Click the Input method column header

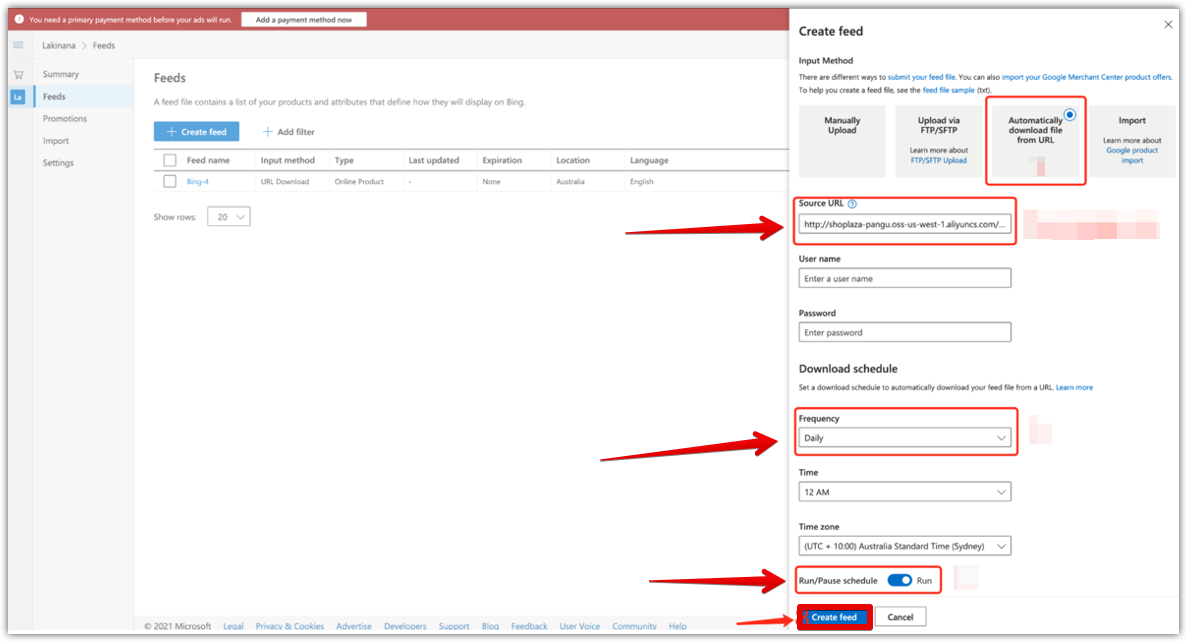(288, 160)
